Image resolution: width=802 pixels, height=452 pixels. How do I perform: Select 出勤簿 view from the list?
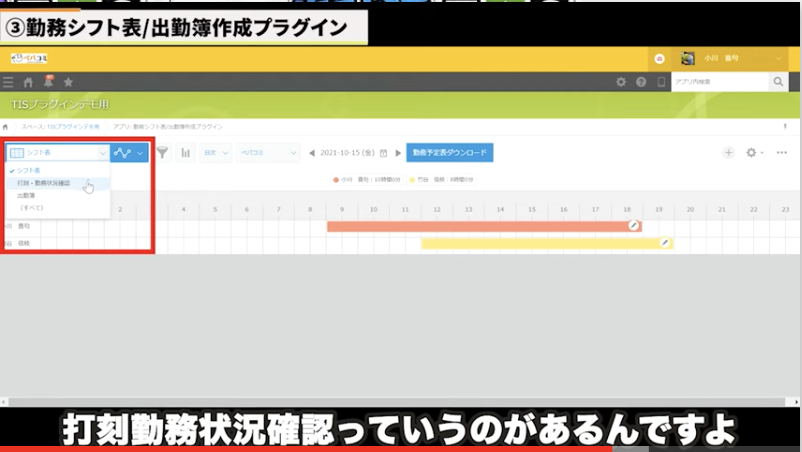26,195
